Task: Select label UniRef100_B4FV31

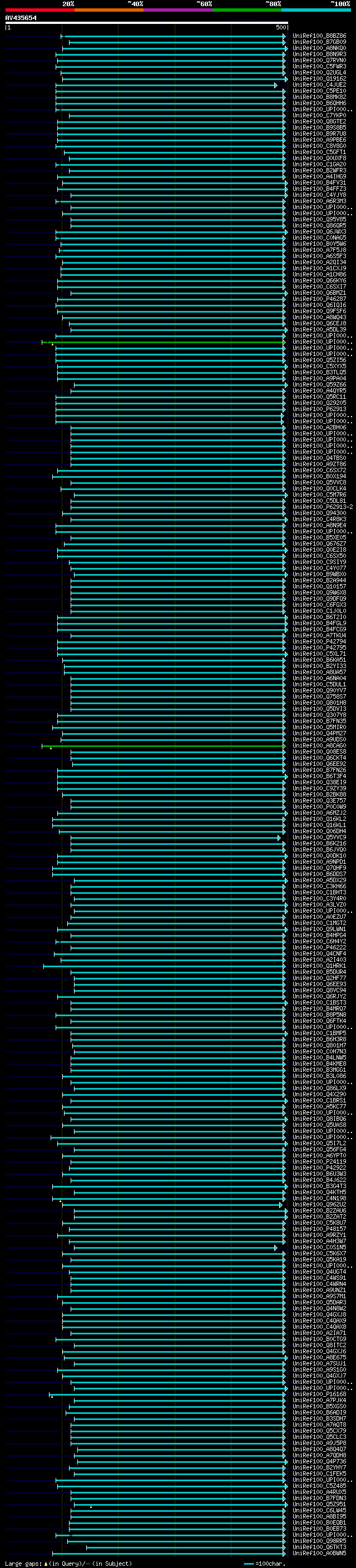Action: pos(319,182)
